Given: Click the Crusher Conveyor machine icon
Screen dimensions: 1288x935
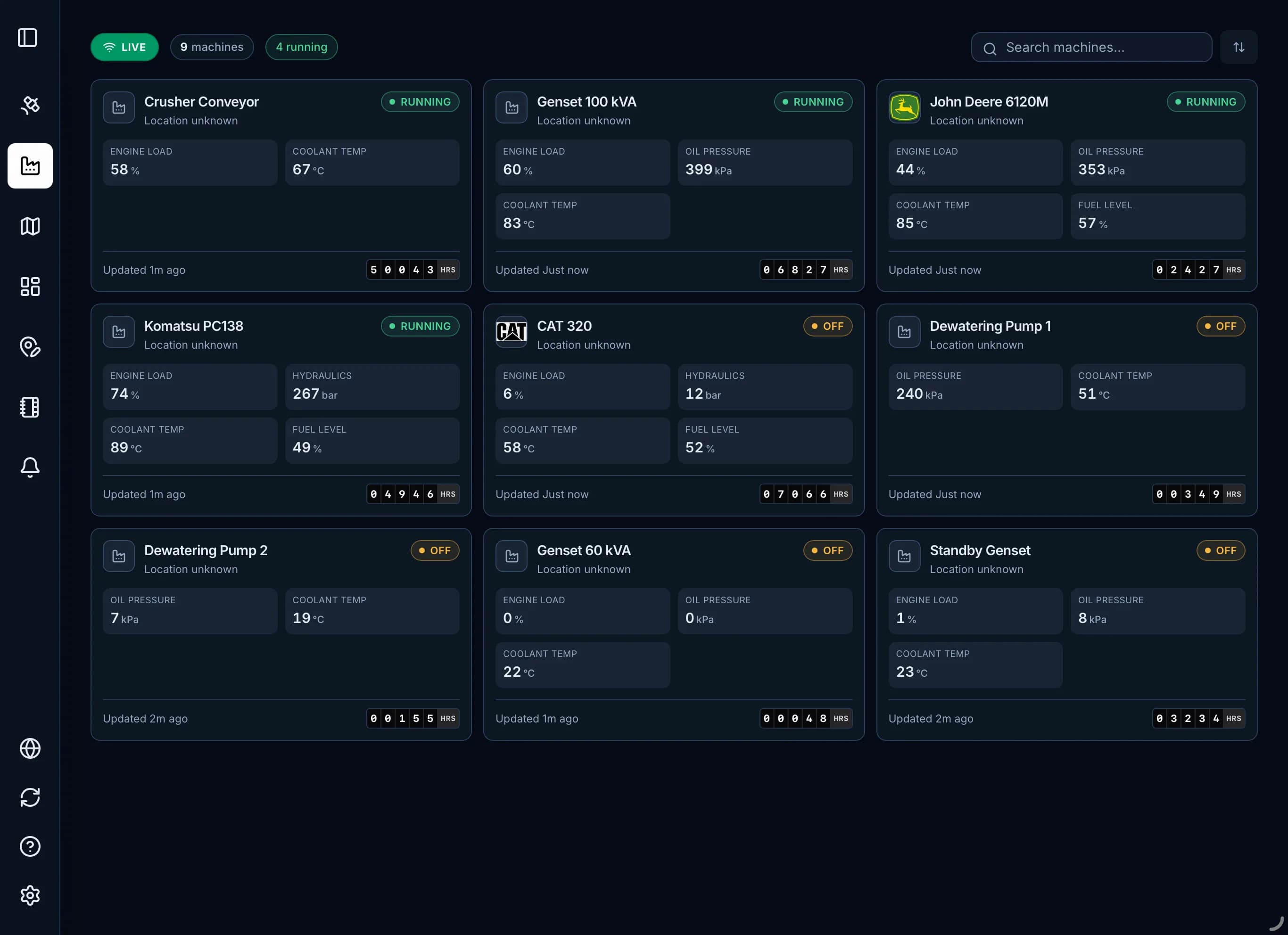Looking at the screenshot, I should [x=119, y=107].
